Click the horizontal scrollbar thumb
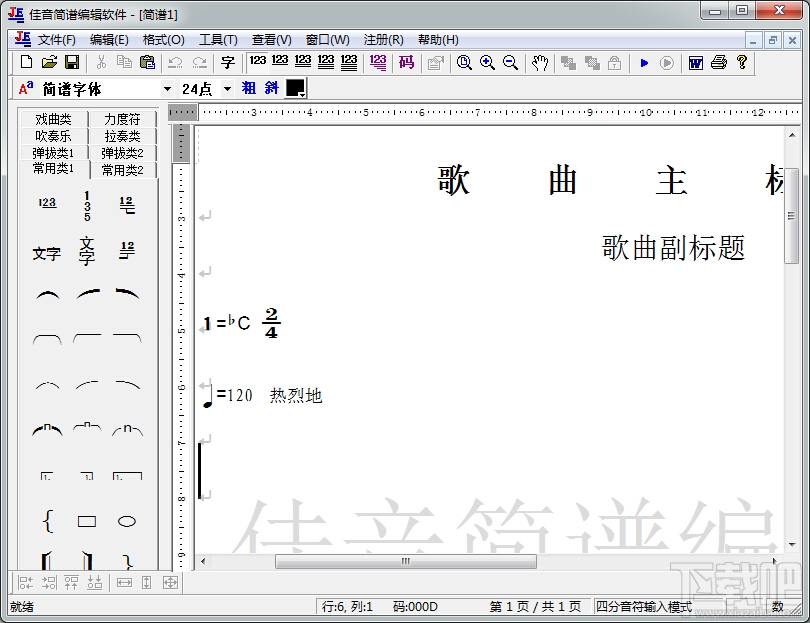The height and width of the screenshot is (623, 810). [406, 562]
